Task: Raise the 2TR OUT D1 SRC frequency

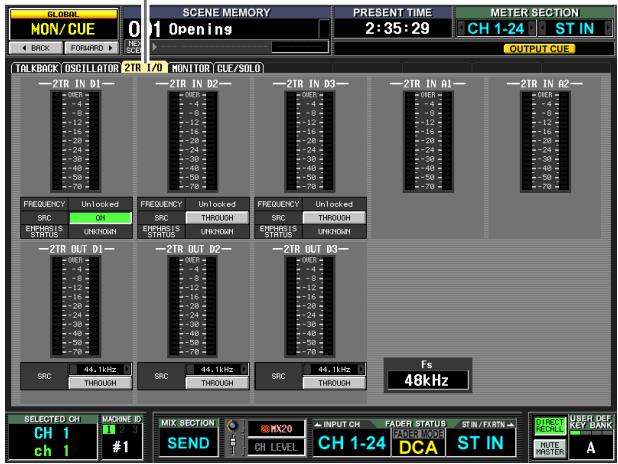Action: (x=127, y=369)
